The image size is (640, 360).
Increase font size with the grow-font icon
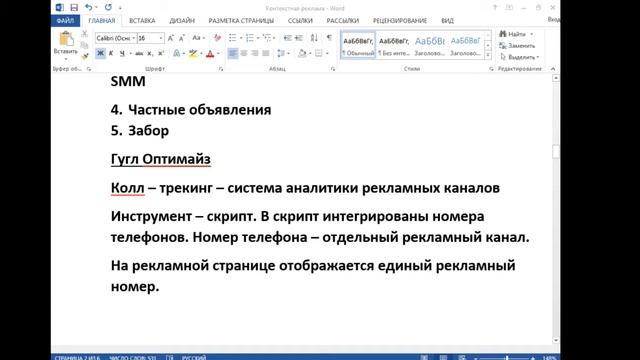(x=171, y=38)
